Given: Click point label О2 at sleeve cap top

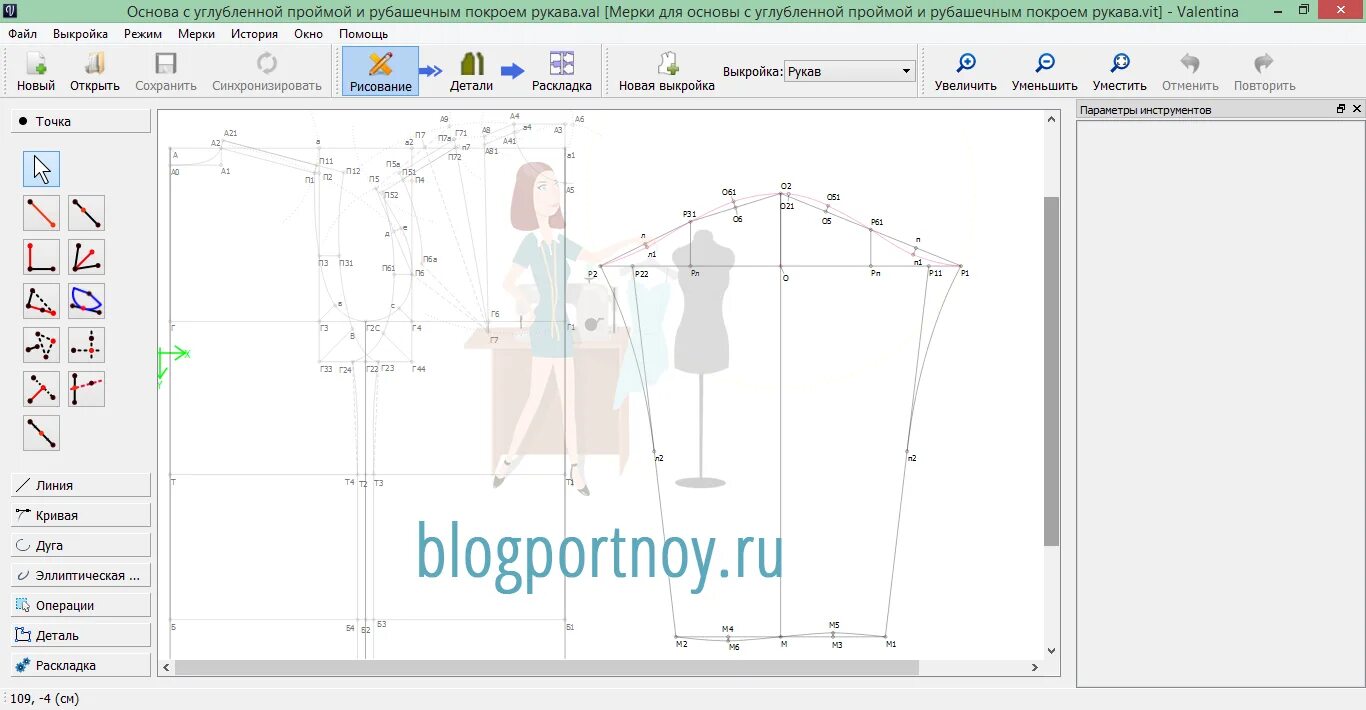Looking at the screenshot, I should (x=786, y=186).
